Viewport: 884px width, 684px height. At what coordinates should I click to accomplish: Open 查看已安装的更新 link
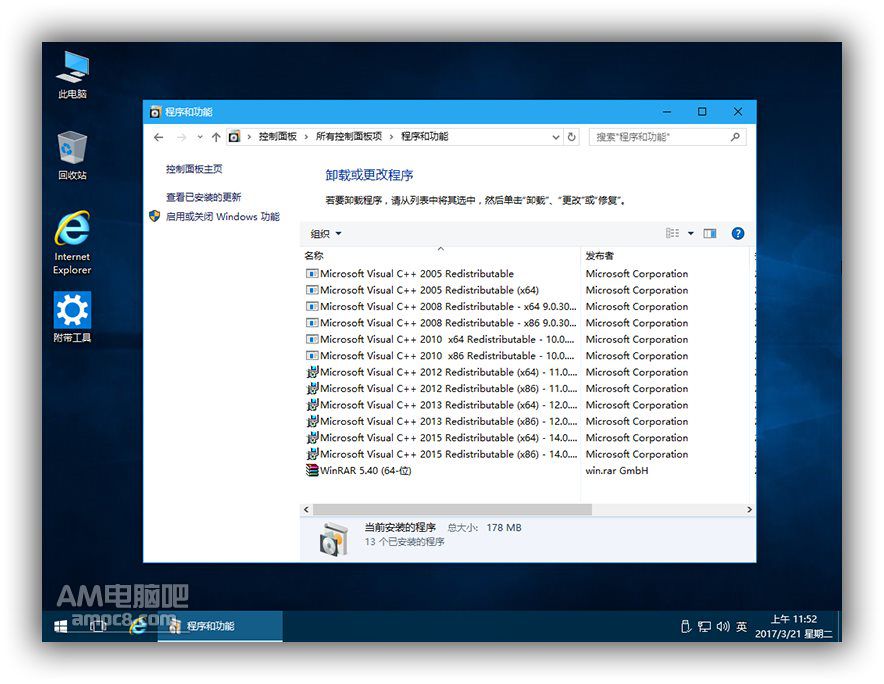pos(204,197)
